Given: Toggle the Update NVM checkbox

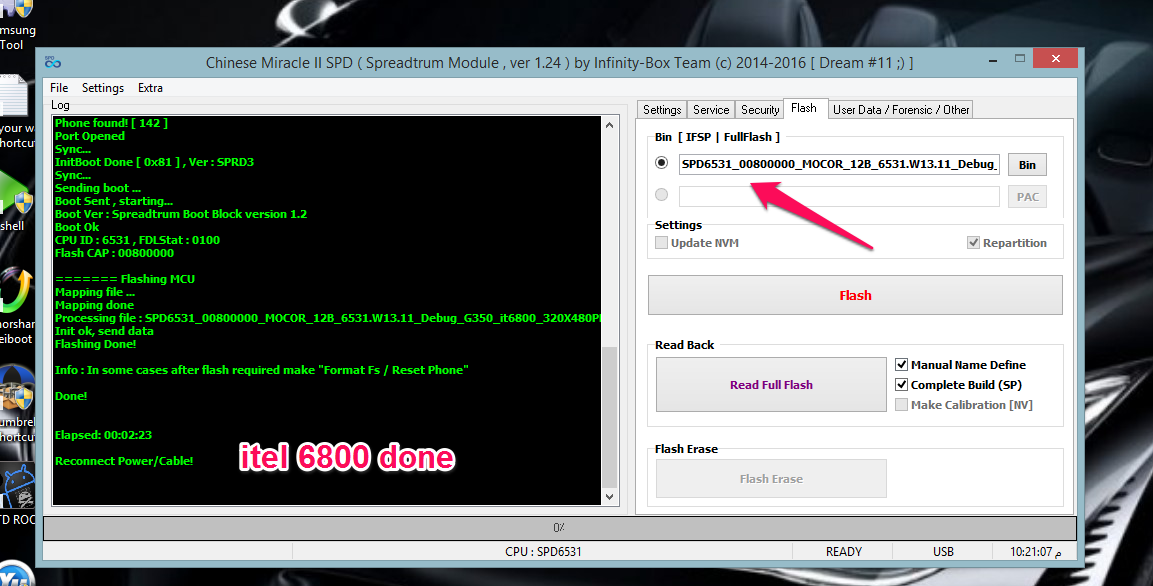Looking at the screenshot, I should click(662, 243).
